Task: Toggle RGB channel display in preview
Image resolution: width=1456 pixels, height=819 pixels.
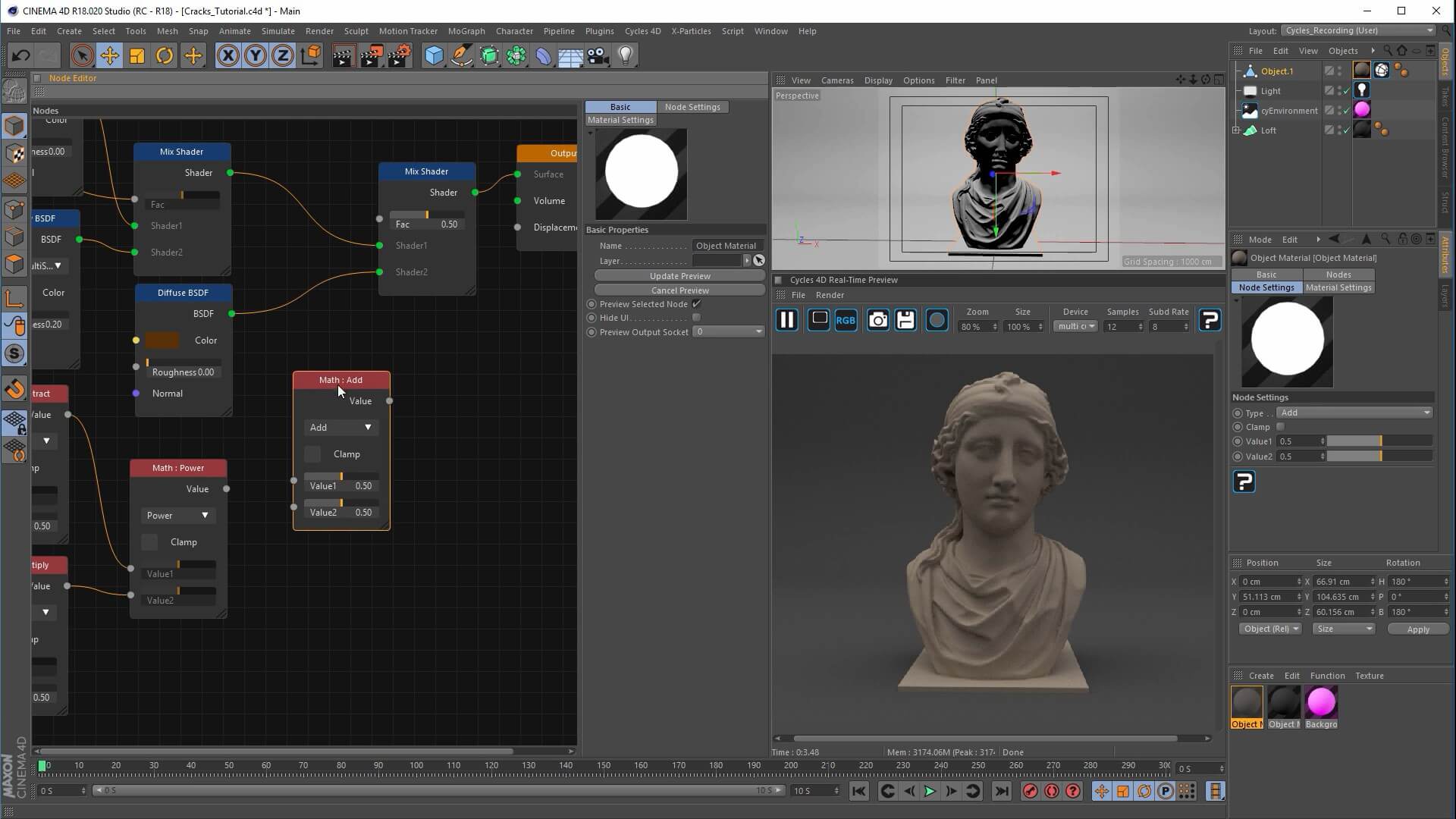Action: coord(845,321)
